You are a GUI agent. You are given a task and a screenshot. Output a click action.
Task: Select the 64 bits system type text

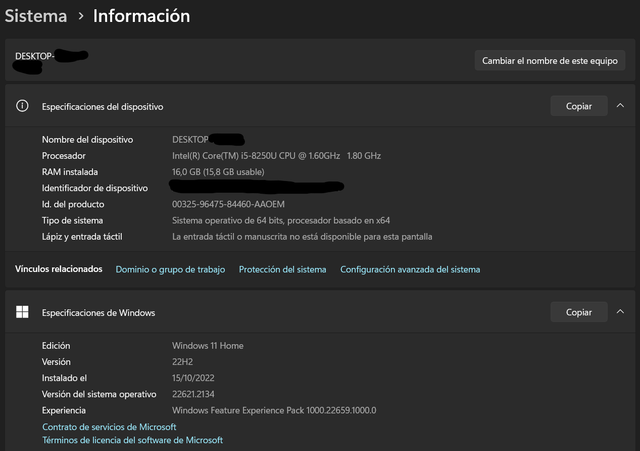click(x=281, y=221)
